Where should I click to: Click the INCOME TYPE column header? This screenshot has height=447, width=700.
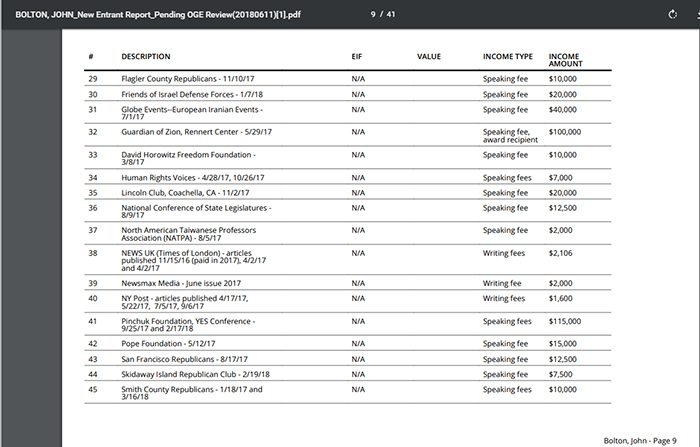click(x=507, y=56)
